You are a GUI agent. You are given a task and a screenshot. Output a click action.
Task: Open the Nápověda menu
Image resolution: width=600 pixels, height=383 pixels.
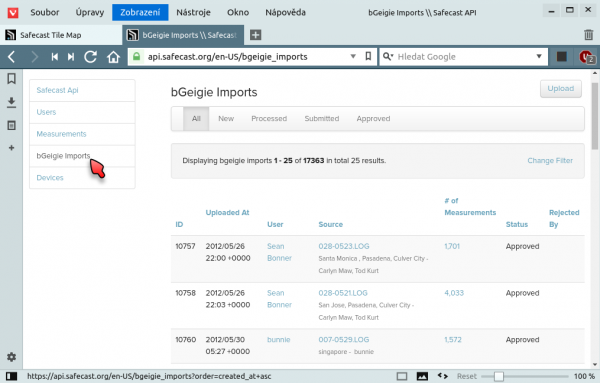[285, 13]
